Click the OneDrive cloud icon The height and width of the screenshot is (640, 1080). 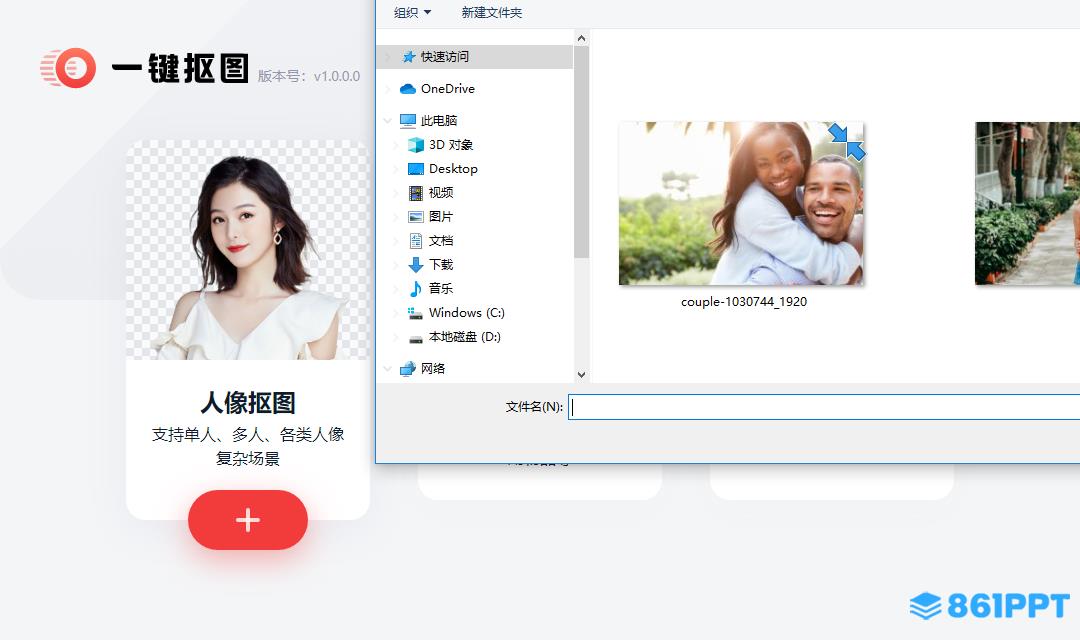(408, 89)
